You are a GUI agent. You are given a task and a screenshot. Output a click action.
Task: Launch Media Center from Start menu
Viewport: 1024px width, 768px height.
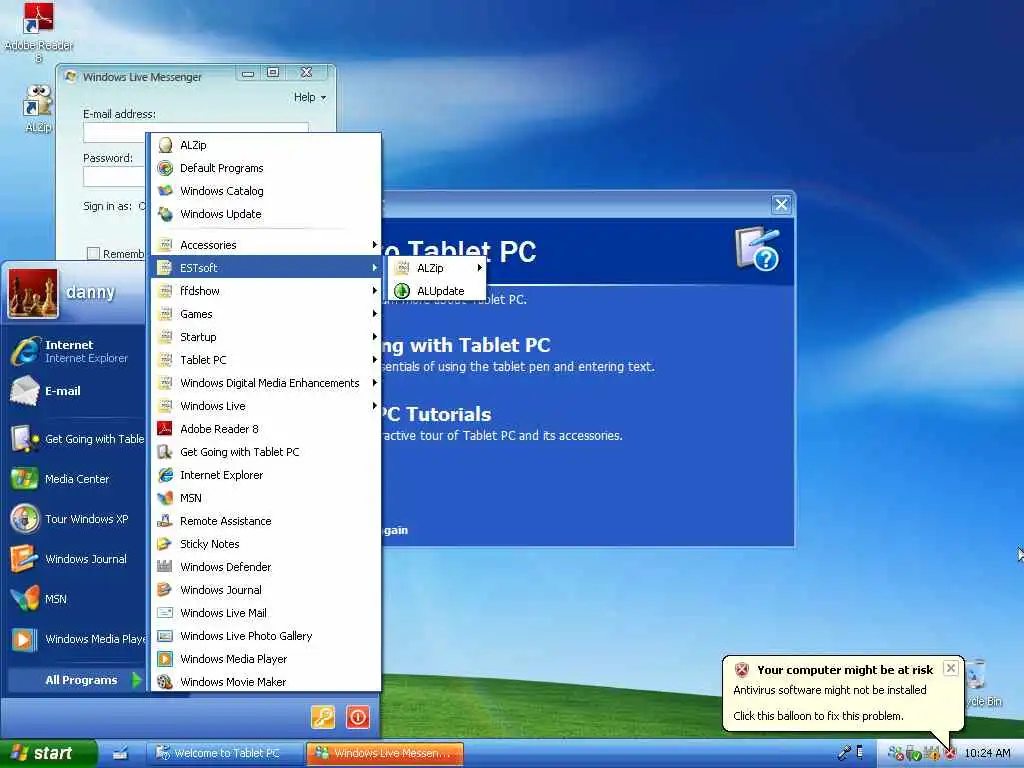coord(75,479)
